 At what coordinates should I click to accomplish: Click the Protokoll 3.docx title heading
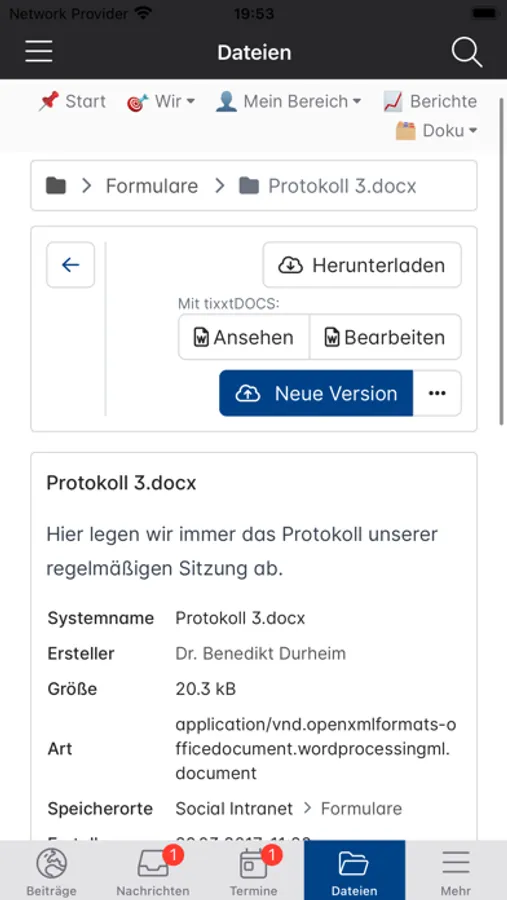click(121, 483)
